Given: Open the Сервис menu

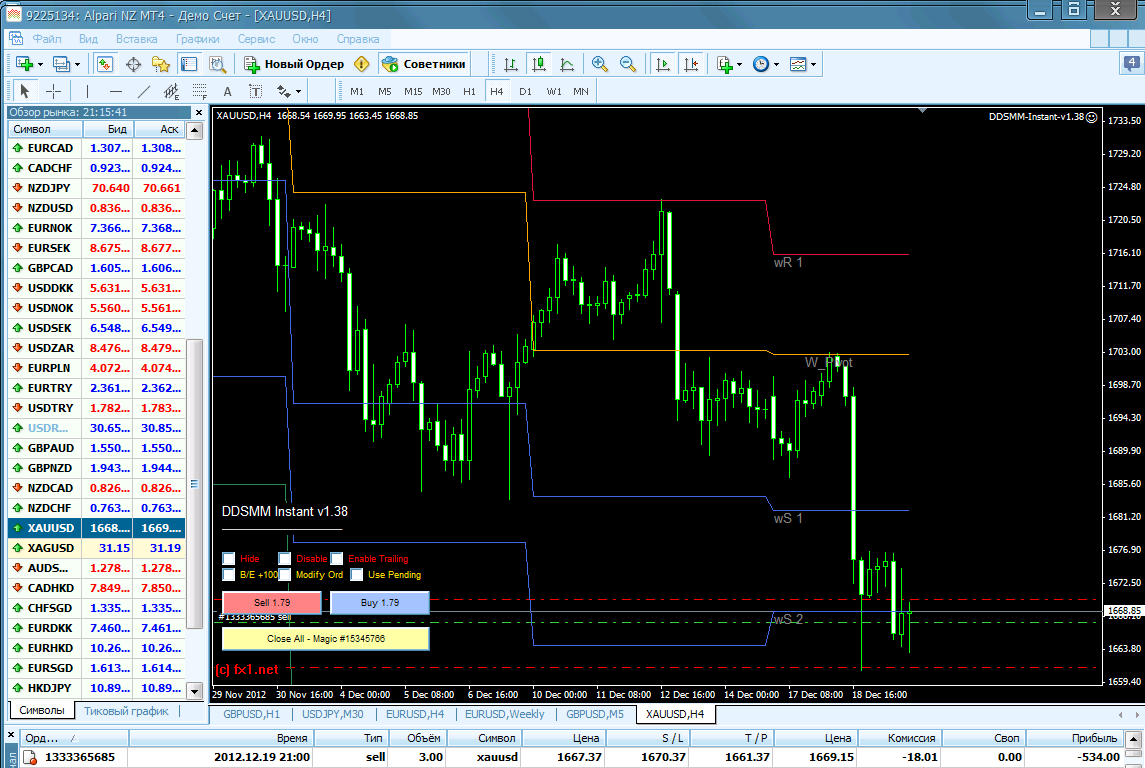Looking at the screenshot, I should 256,39.
